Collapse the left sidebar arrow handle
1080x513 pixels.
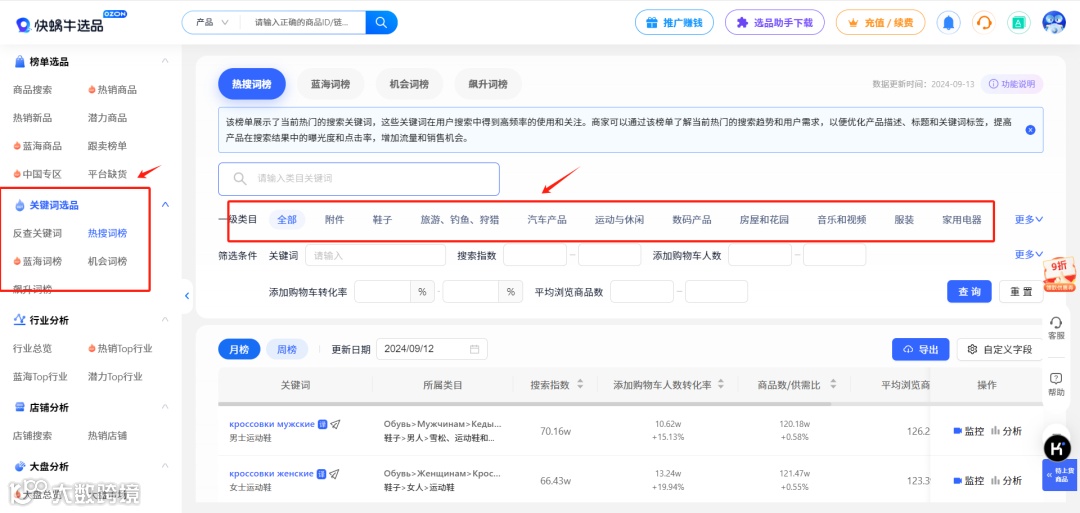click(187, 296)
